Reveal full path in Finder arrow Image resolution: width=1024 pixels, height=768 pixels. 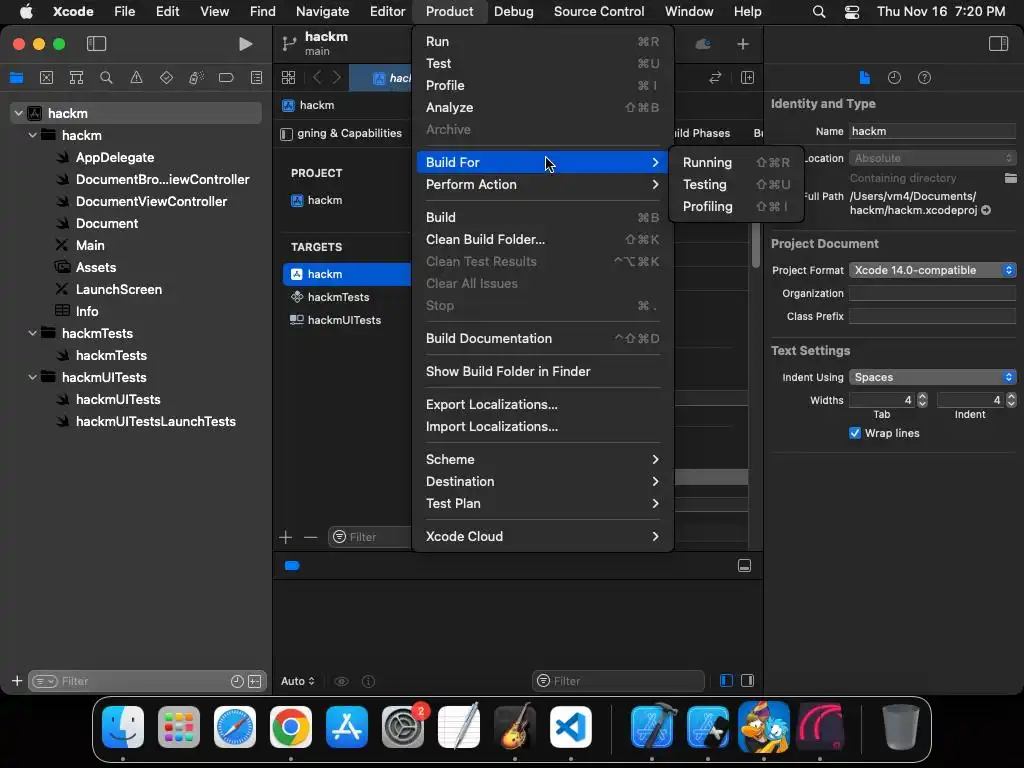pos(986,210)
